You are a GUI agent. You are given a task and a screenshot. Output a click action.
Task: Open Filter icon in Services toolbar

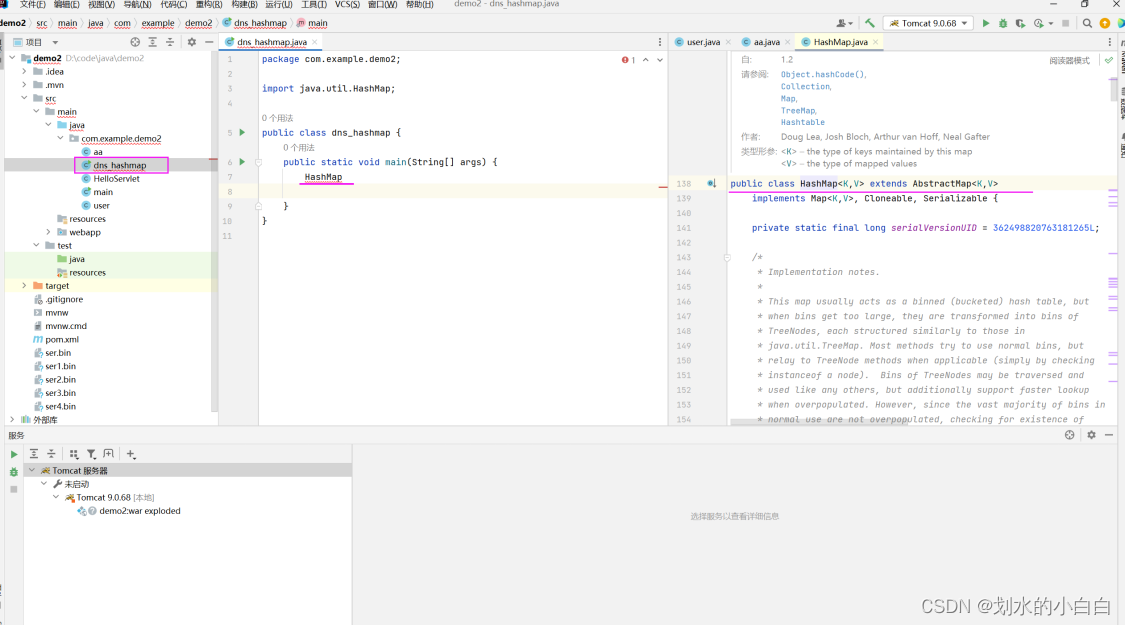click(91, 454)
